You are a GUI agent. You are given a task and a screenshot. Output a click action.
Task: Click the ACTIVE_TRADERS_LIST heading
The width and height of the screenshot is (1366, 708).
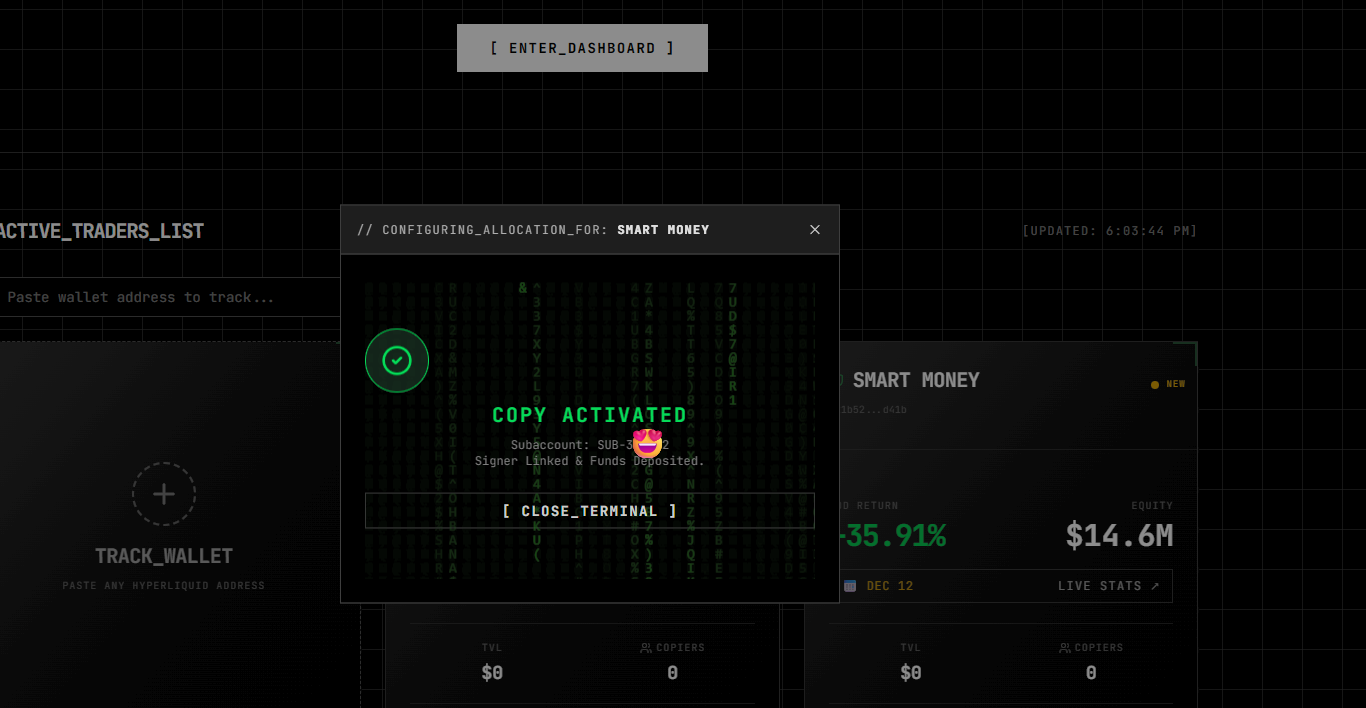click(100, 231)
